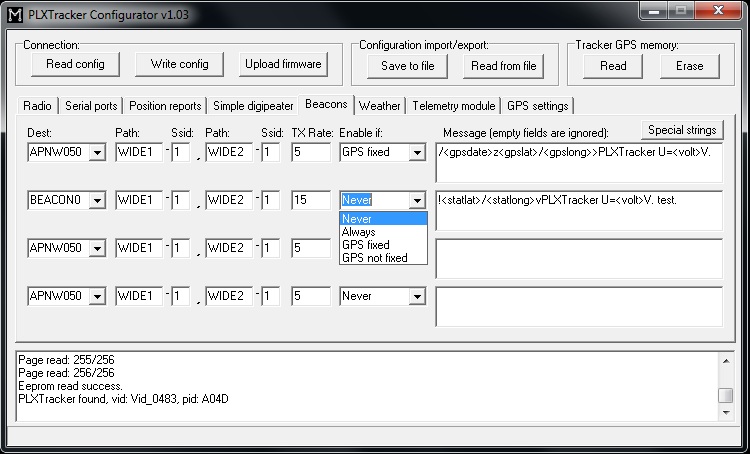Load configuration with Read from file
Screen dimensions: 750x454
[504, 66]
